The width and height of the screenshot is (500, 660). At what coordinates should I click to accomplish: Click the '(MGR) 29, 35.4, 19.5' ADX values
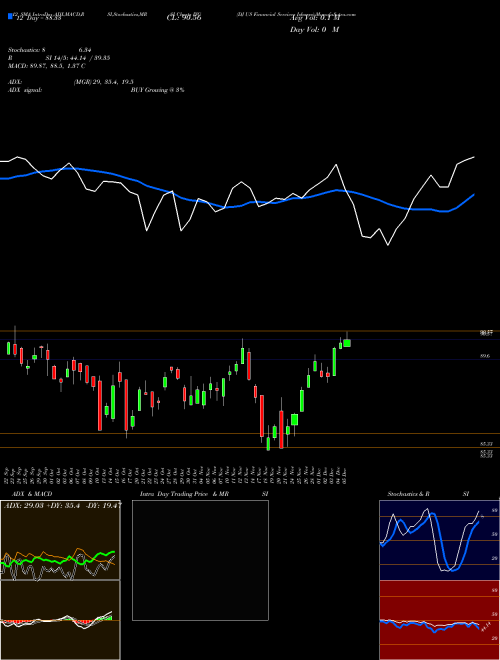(x=104, y=82)
